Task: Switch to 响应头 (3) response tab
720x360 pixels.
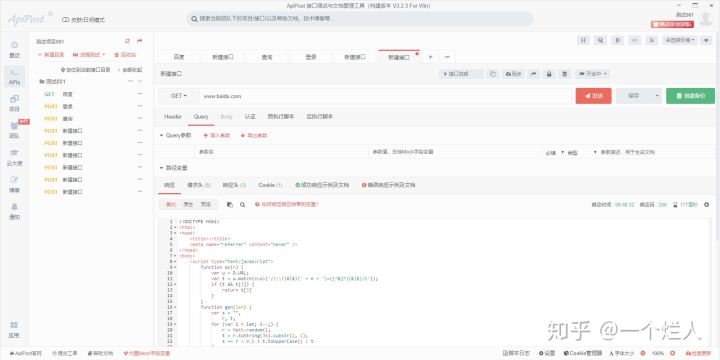Action: 234,185
